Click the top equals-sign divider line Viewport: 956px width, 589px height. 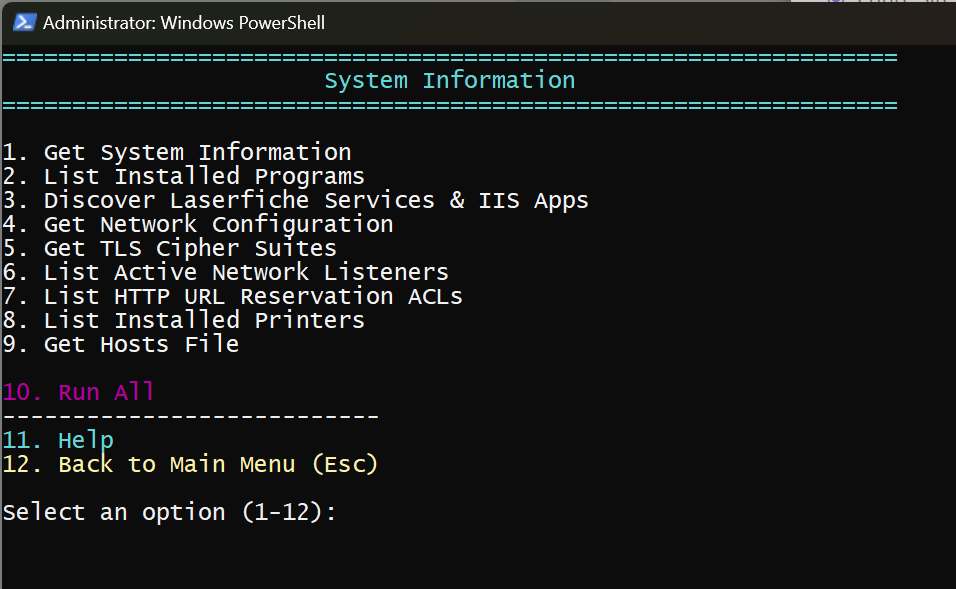coord(449,57)
